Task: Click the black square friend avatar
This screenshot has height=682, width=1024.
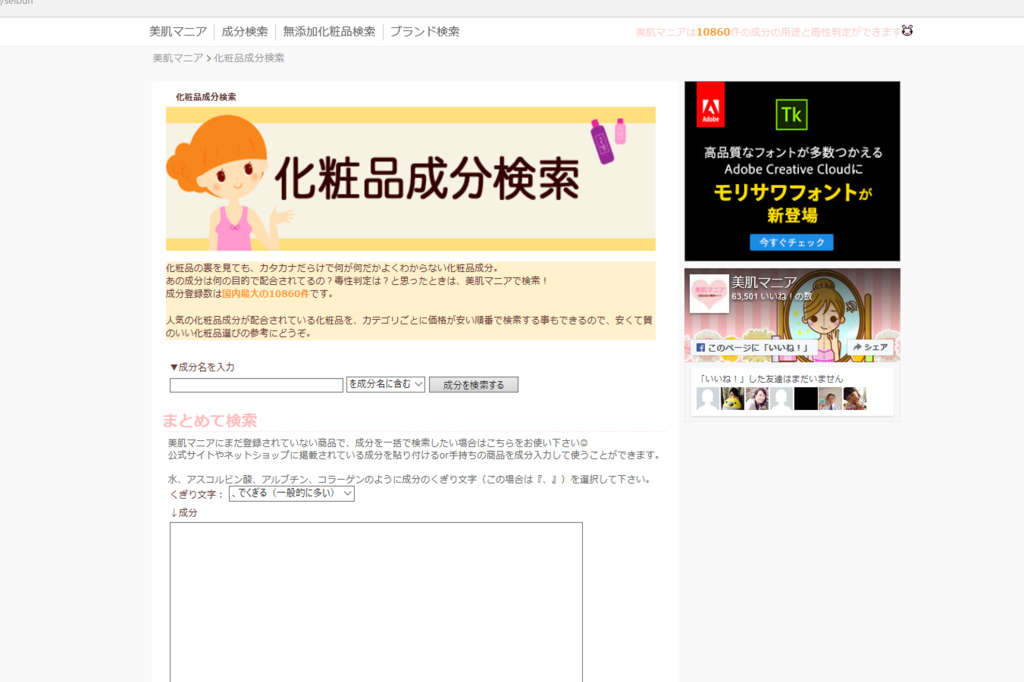Action: [806, 399]
